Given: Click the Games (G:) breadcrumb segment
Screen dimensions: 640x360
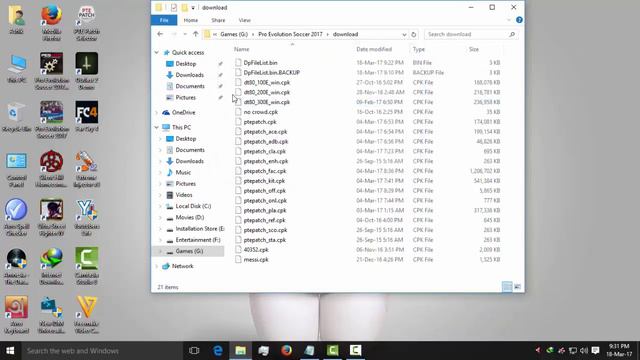Looking at the screenshot, I should point(234,34).
